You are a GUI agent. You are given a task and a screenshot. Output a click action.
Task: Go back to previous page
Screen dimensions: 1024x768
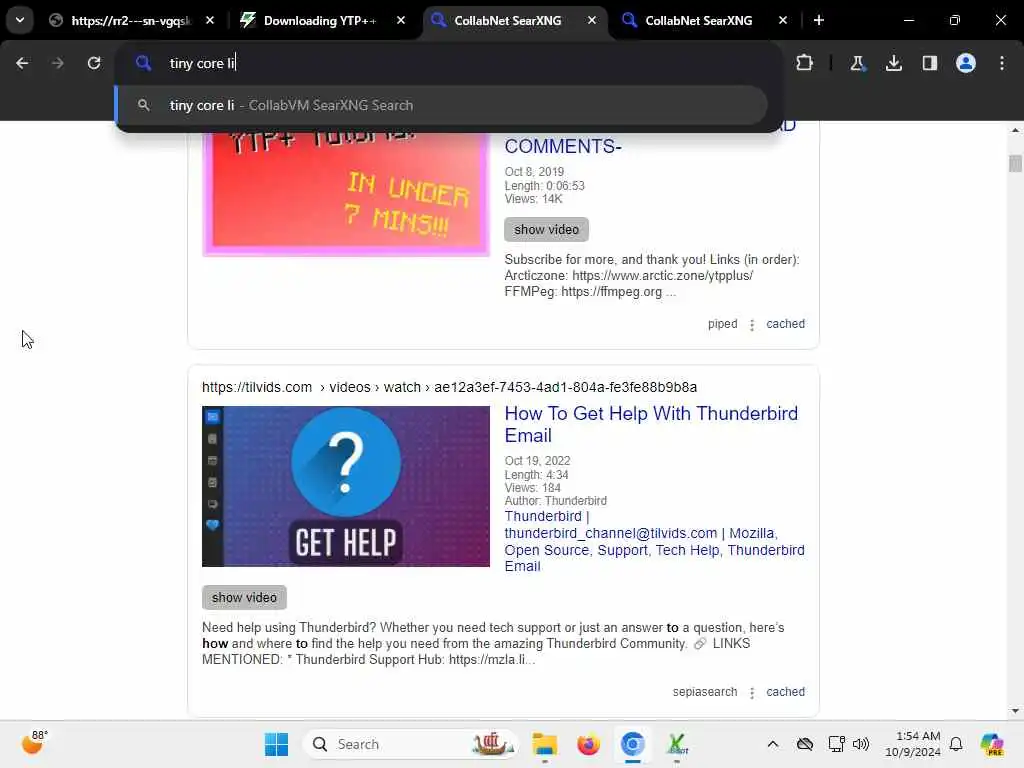(22, 63)
